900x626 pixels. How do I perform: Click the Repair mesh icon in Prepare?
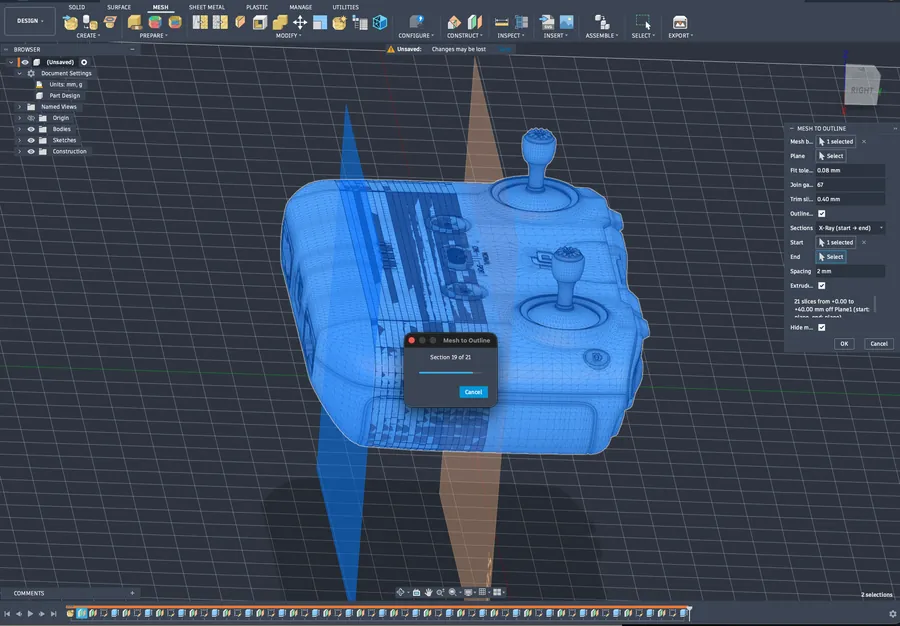(x=135, y=22)
